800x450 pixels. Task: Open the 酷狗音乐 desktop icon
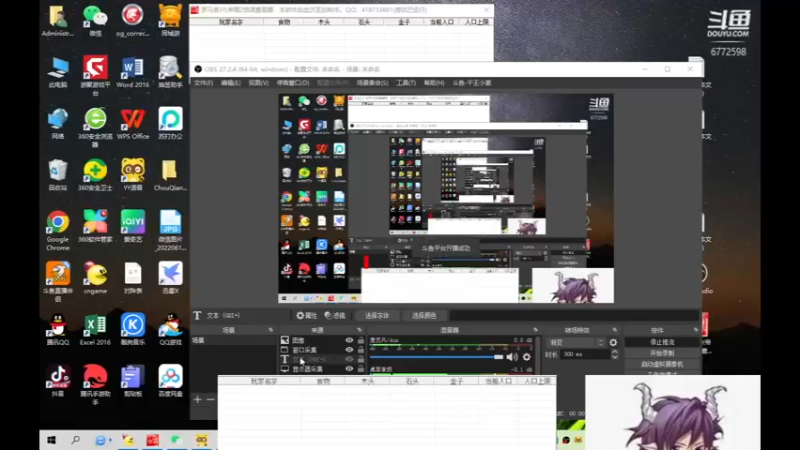[133, 329]
